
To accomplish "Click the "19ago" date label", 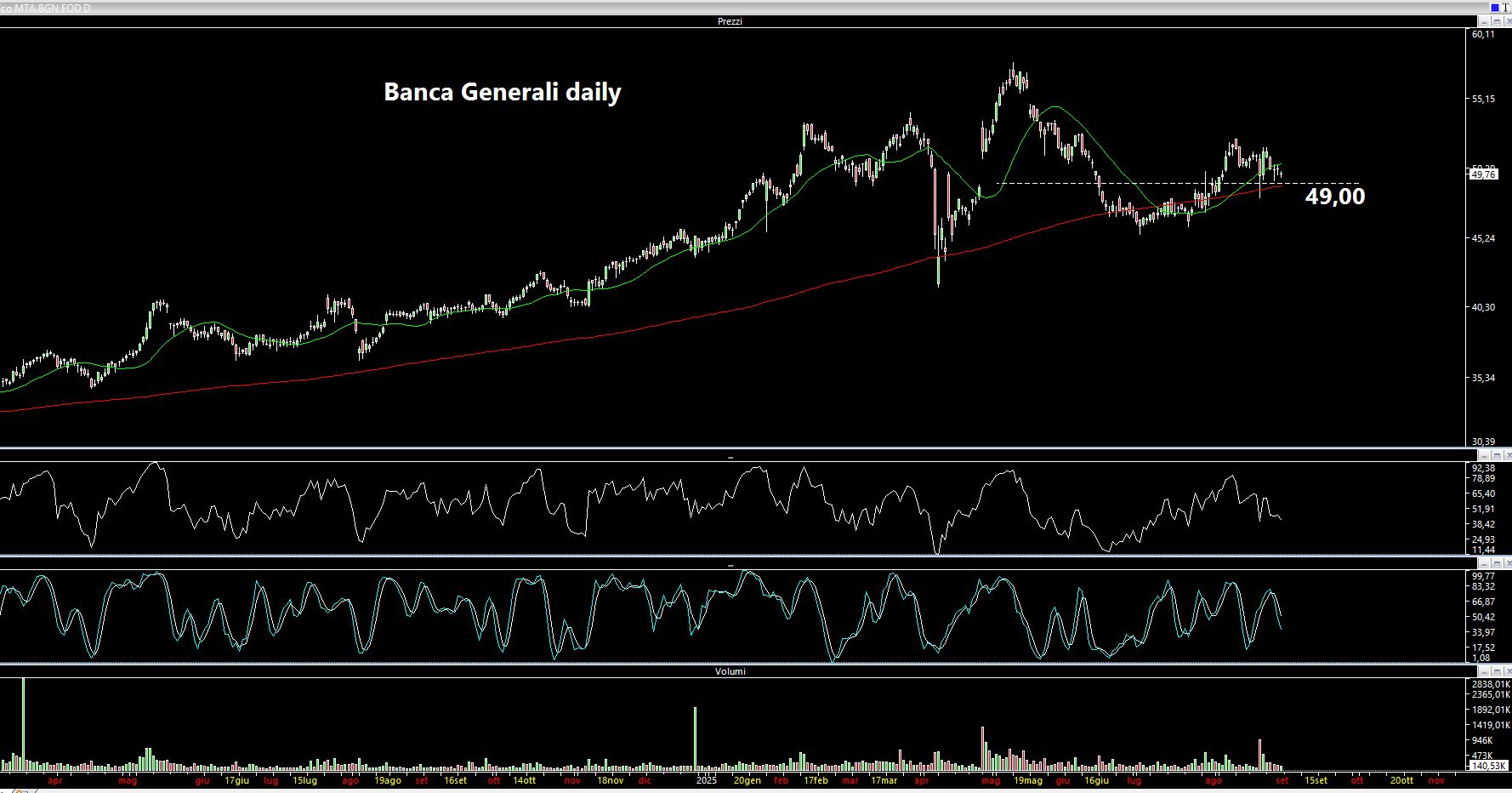I will (387, 780).
